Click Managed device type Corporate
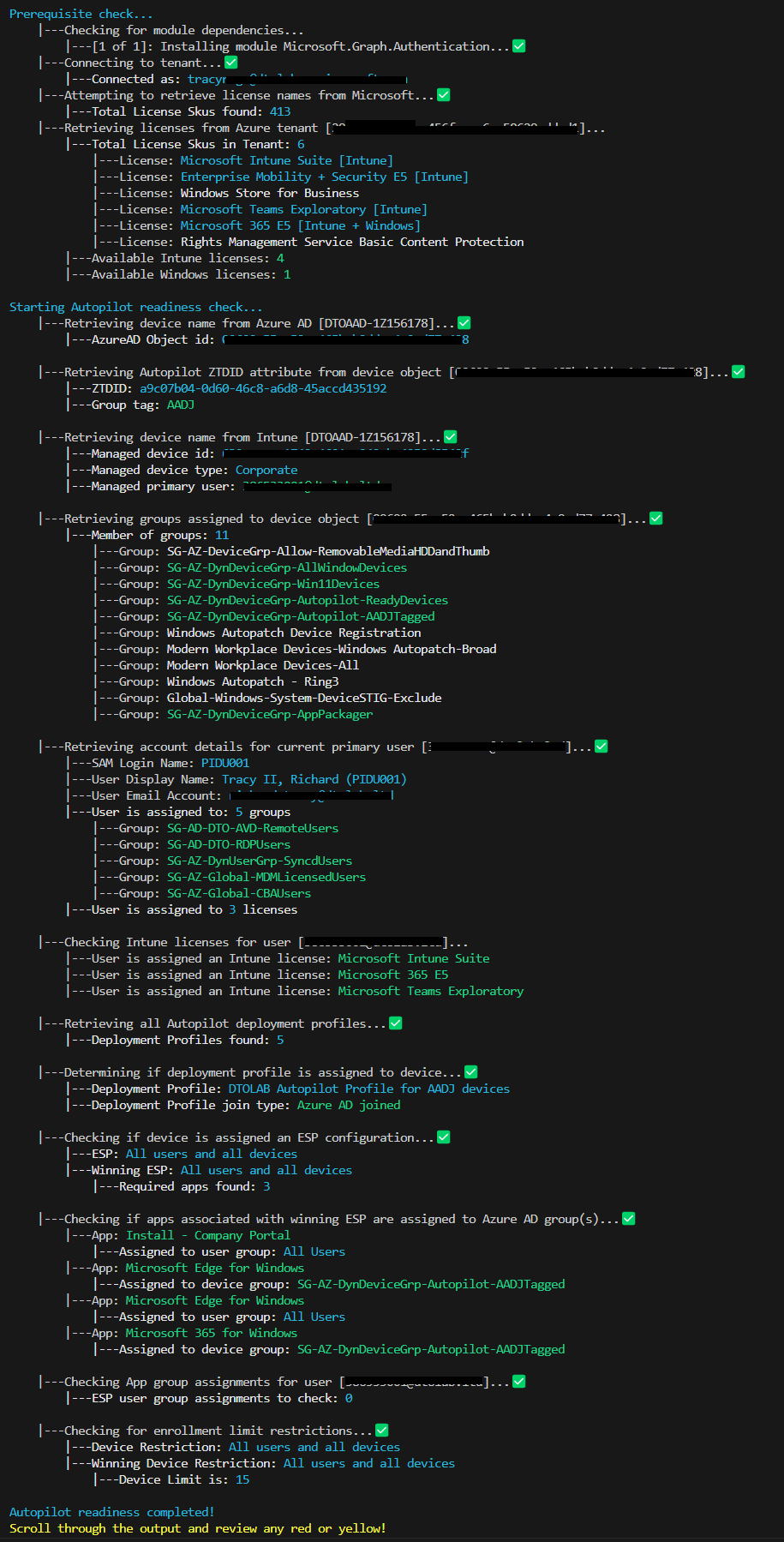784x1542 pixels. 266,470
